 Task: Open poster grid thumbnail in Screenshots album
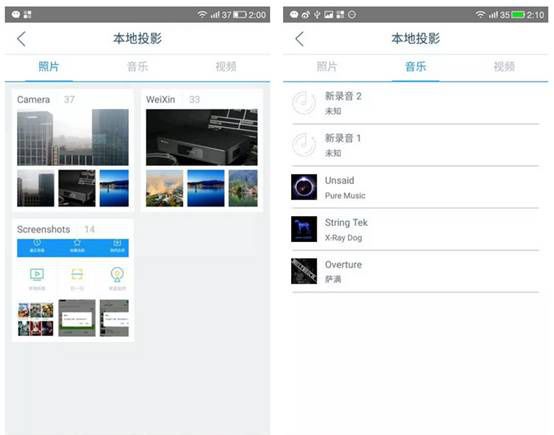[36, 319]
